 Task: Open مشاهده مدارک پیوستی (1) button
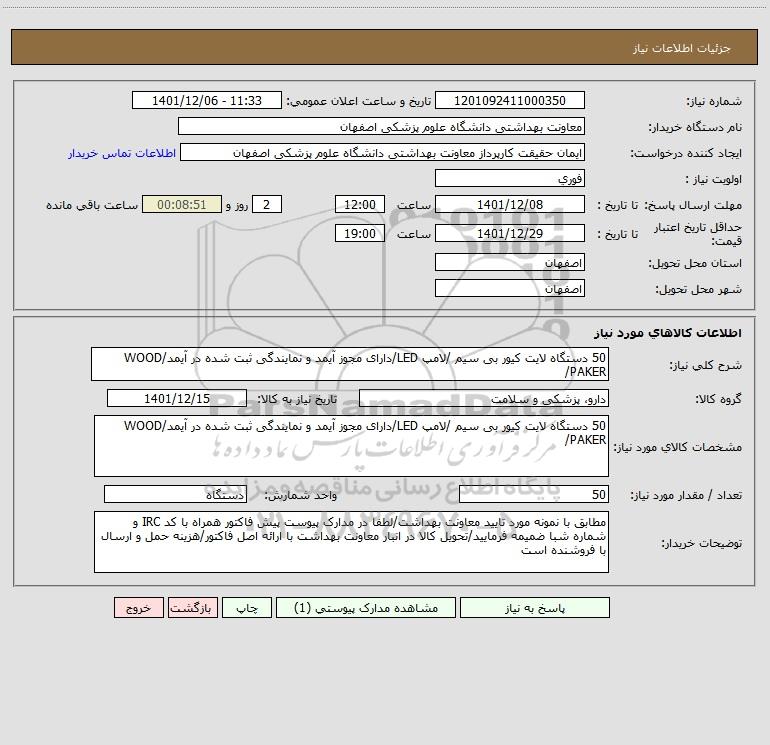point(366,607)
